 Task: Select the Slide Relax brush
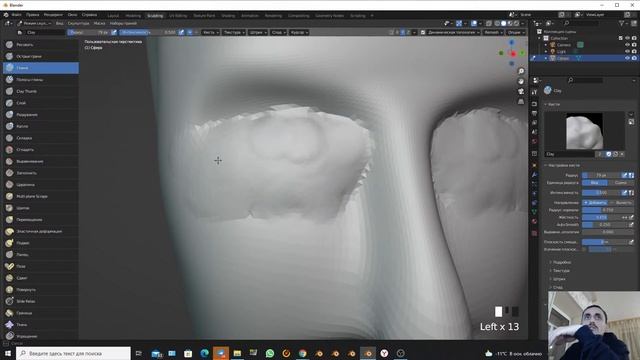[41, 301]
